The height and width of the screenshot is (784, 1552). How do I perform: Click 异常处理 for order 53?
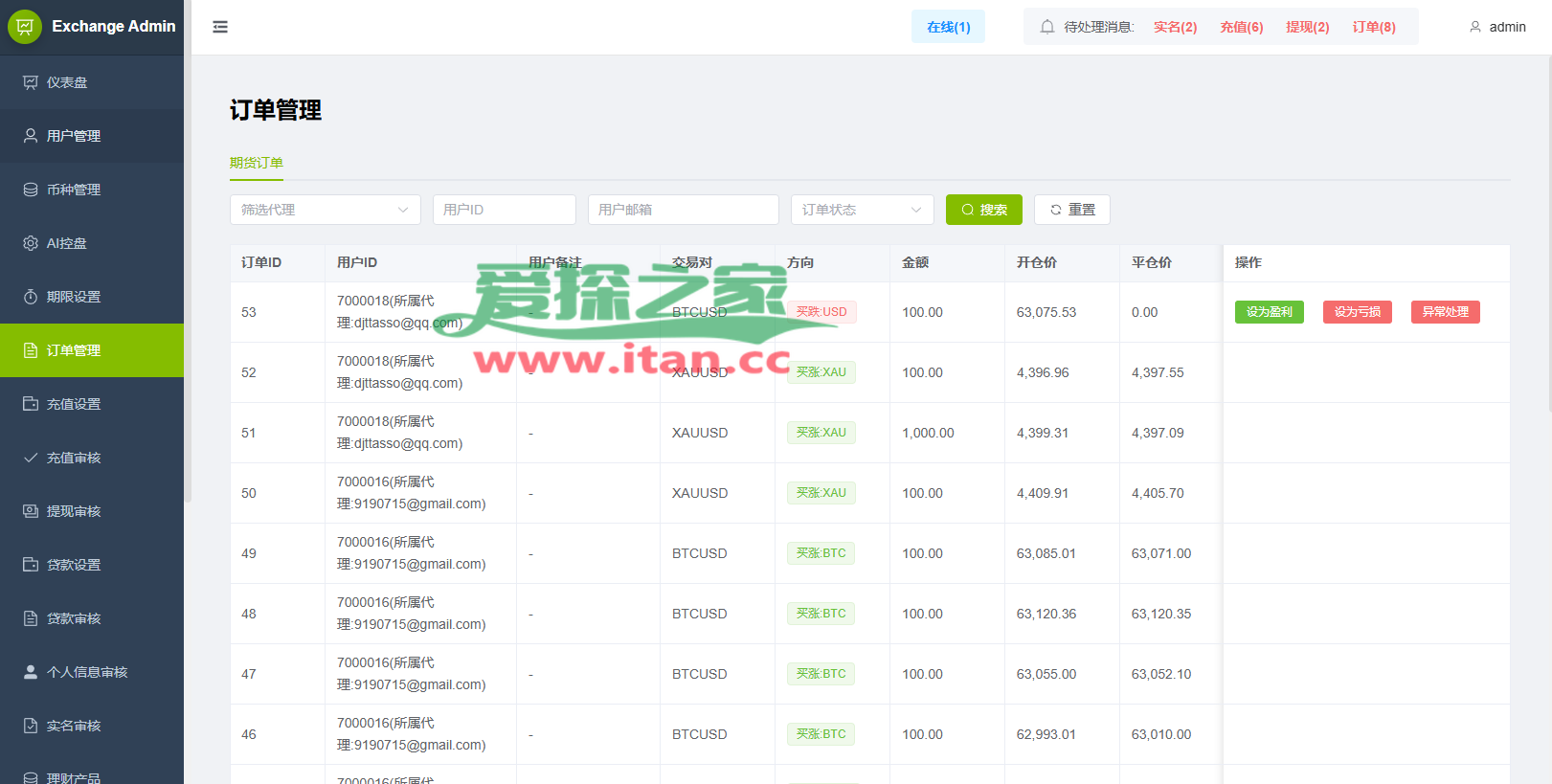point(1446,312)
